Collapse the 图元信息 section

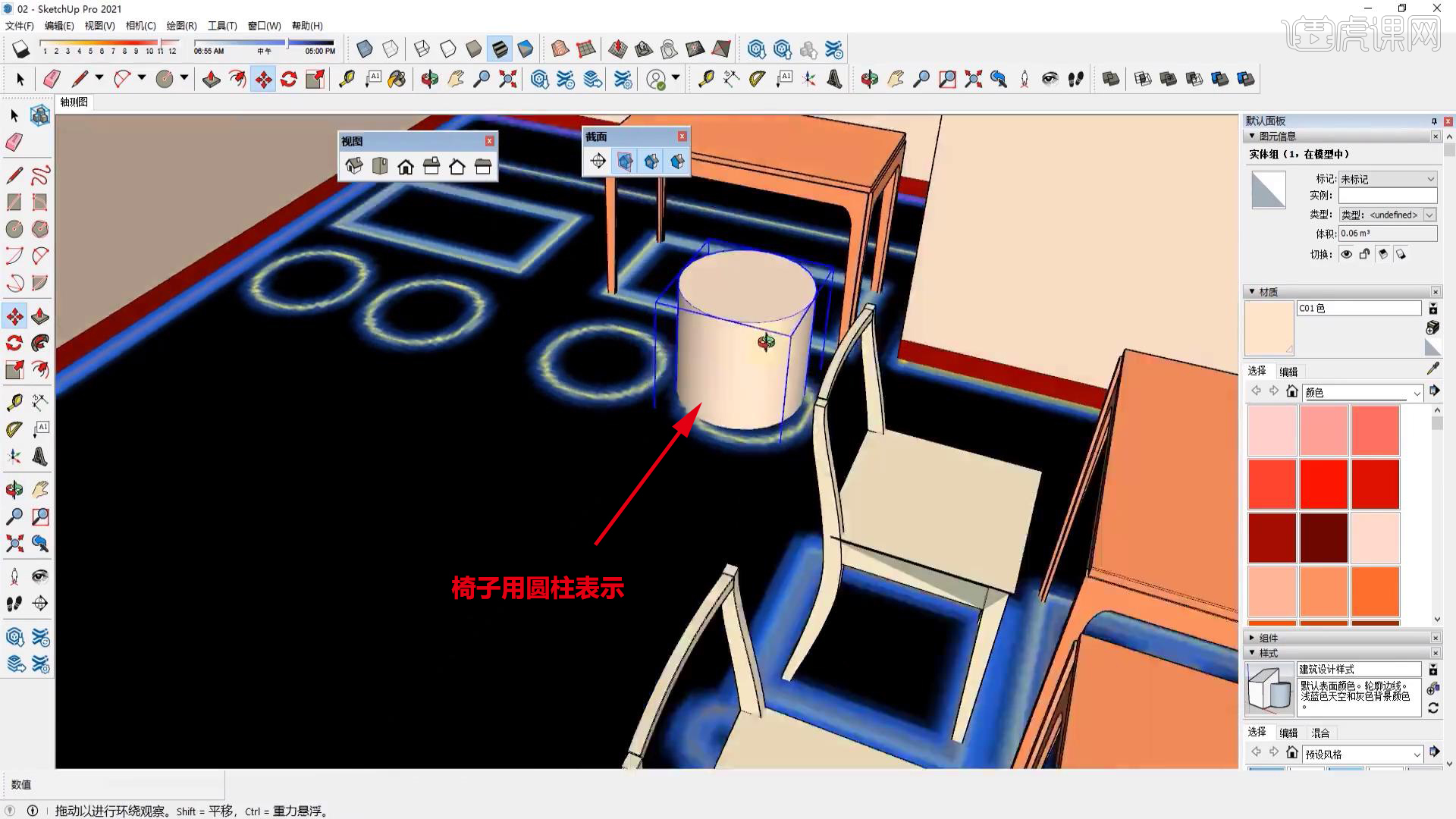1252,136
